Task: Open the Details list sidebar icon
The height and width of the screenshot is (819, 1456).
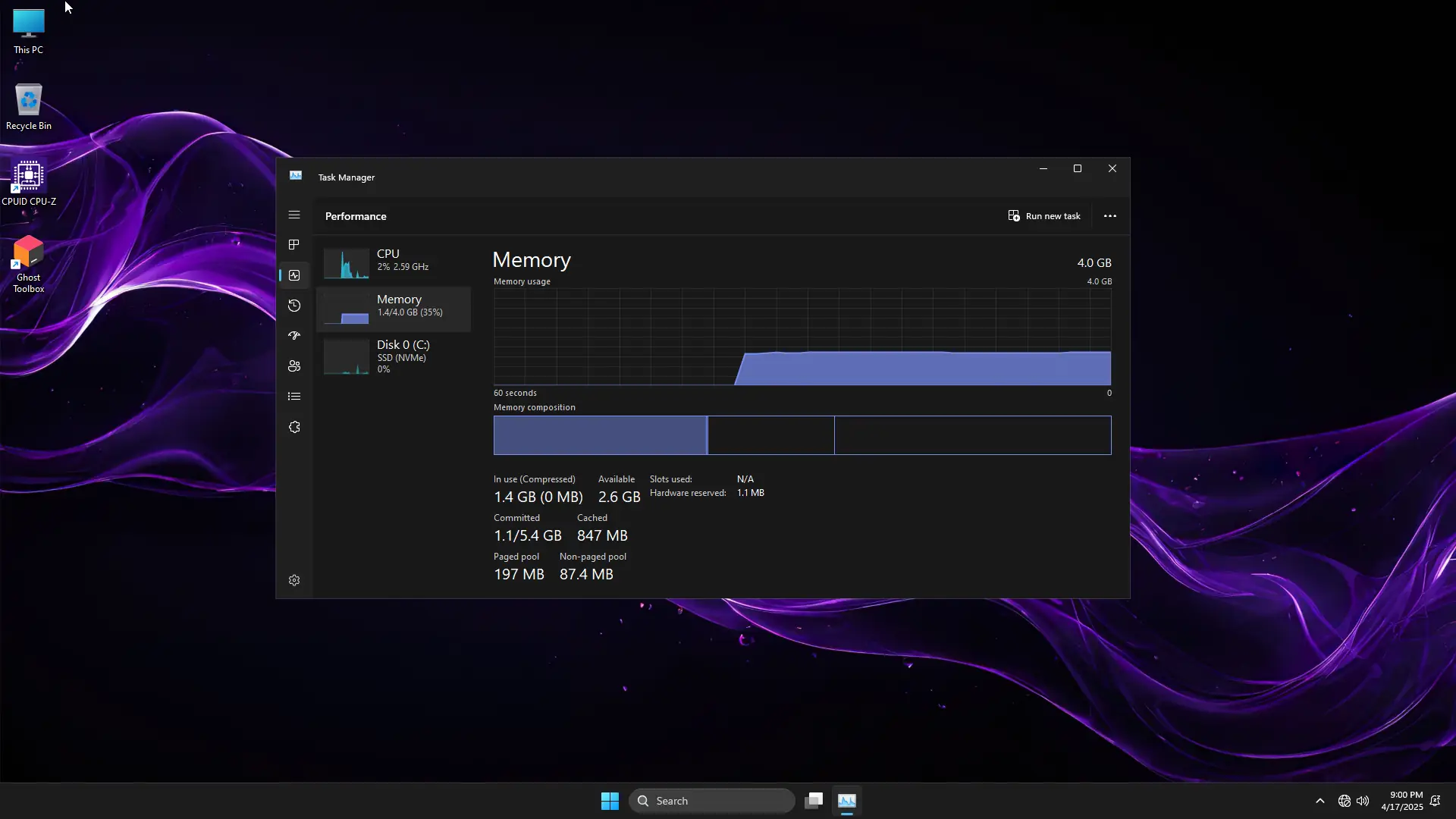Action: click(x=294, y=397)
